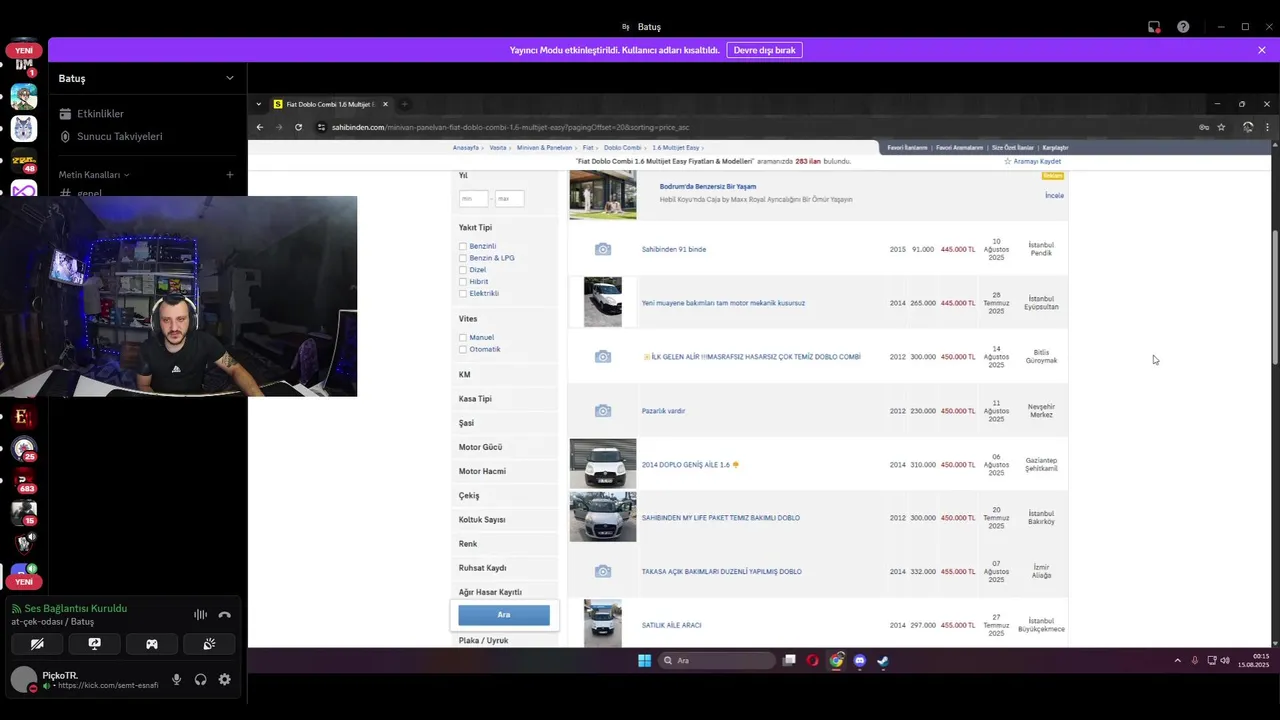Open listing 'Sahibinden 91 binde'
Image resolution: width=1280 pixels, height=720 pixels.
click(x=674, y=249)
